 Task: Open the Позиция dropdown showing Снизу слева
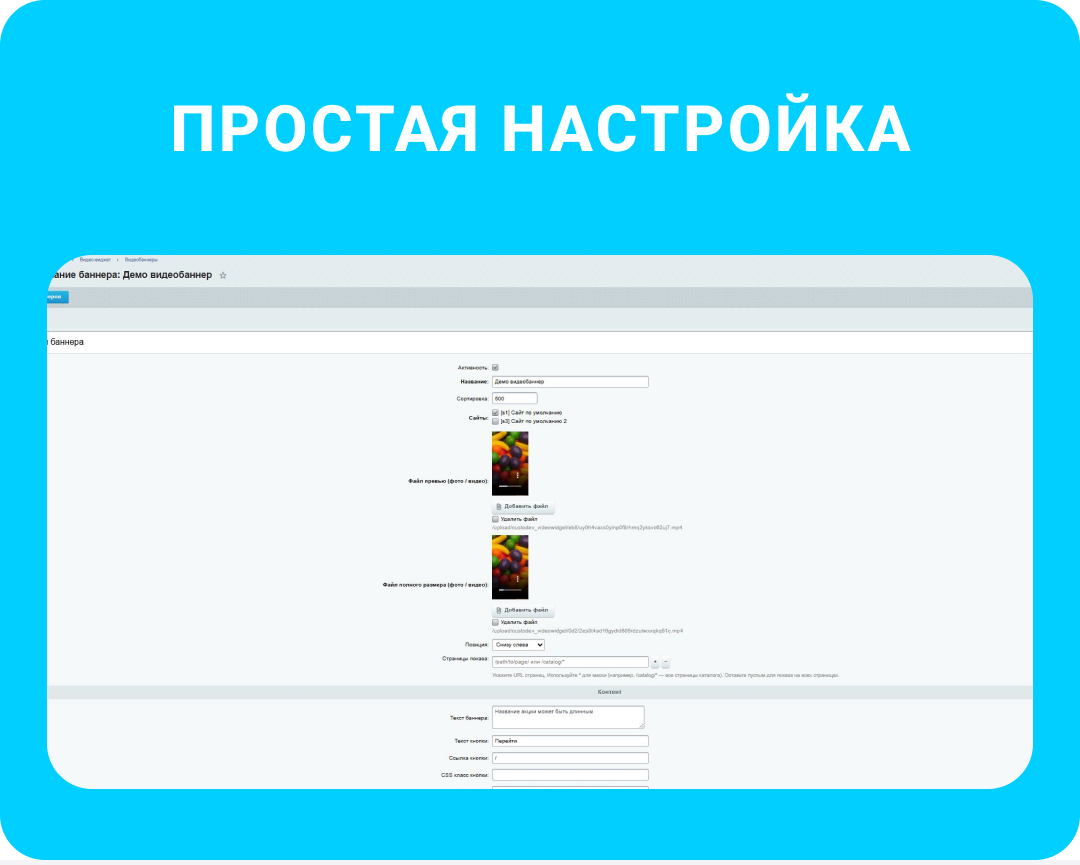(x=520, y=645)
